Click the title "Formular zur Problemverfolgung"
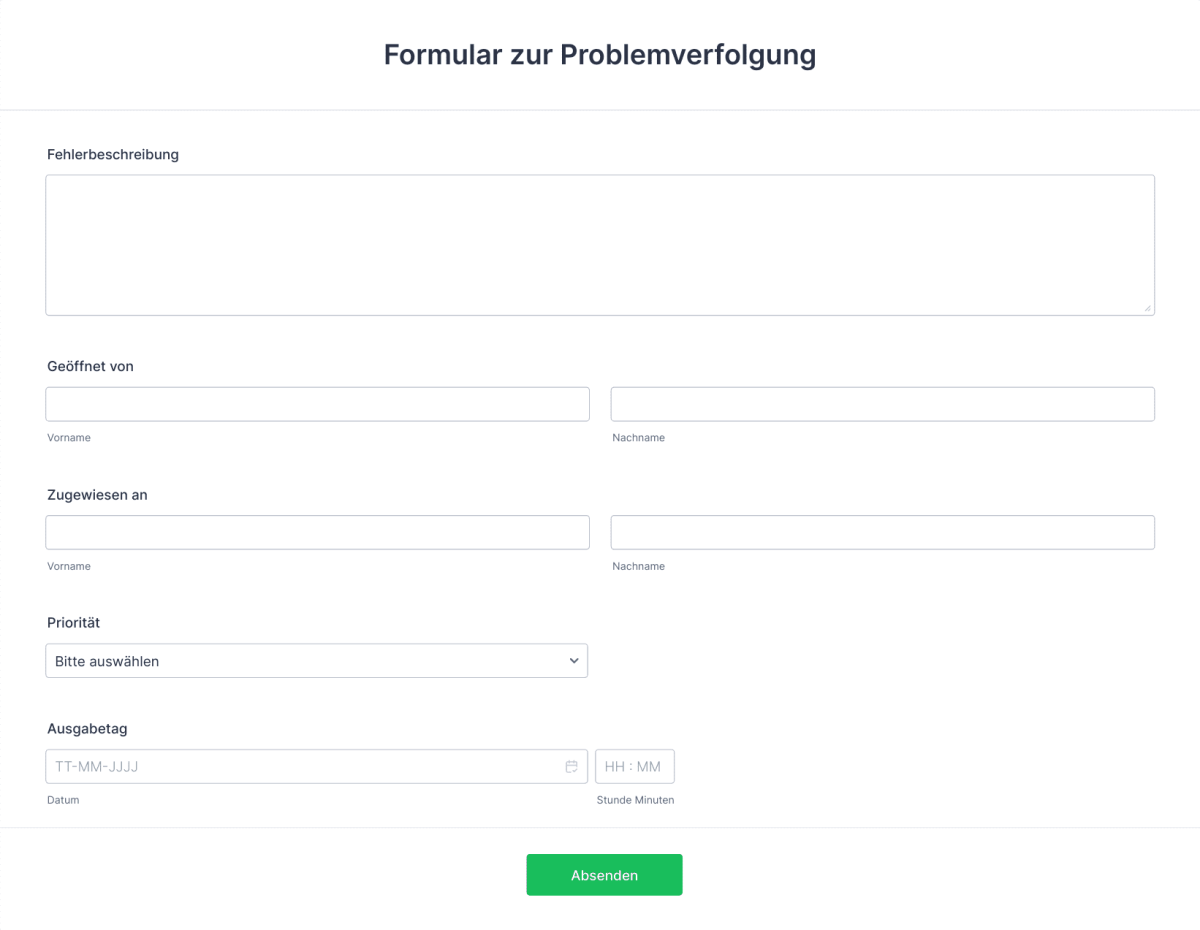This screenshot has height=930, width=1200. coord(600,55)
